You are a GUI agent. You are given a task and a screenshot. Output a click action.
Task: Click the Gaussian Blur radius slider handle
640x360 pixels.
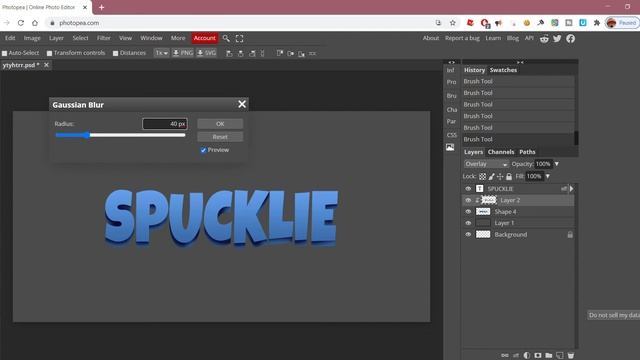[x=87, y=135]
